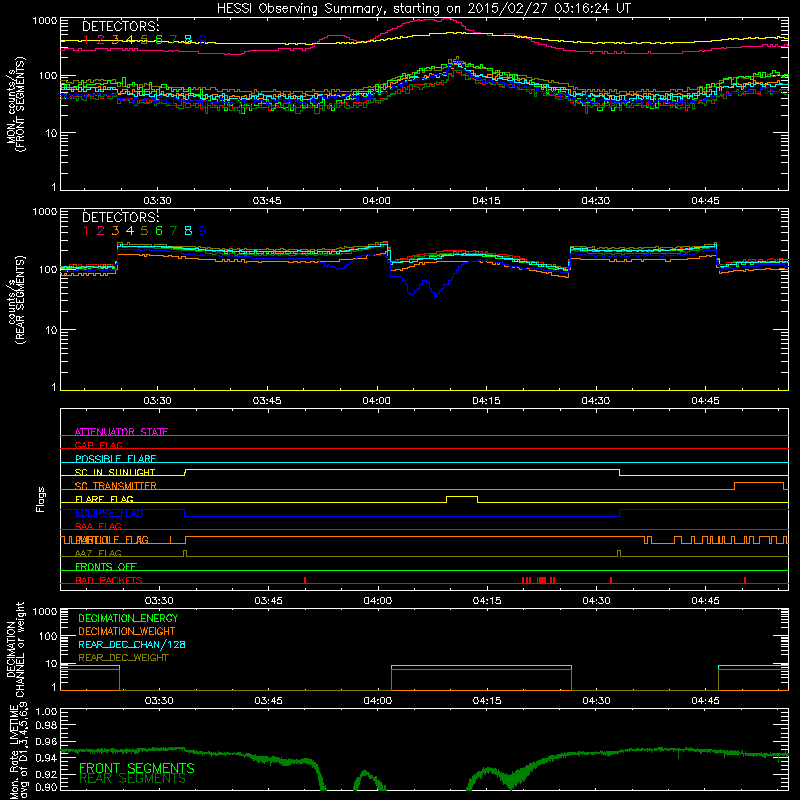Click the BAD PACKETS flag label

click(x=109, y=581)
